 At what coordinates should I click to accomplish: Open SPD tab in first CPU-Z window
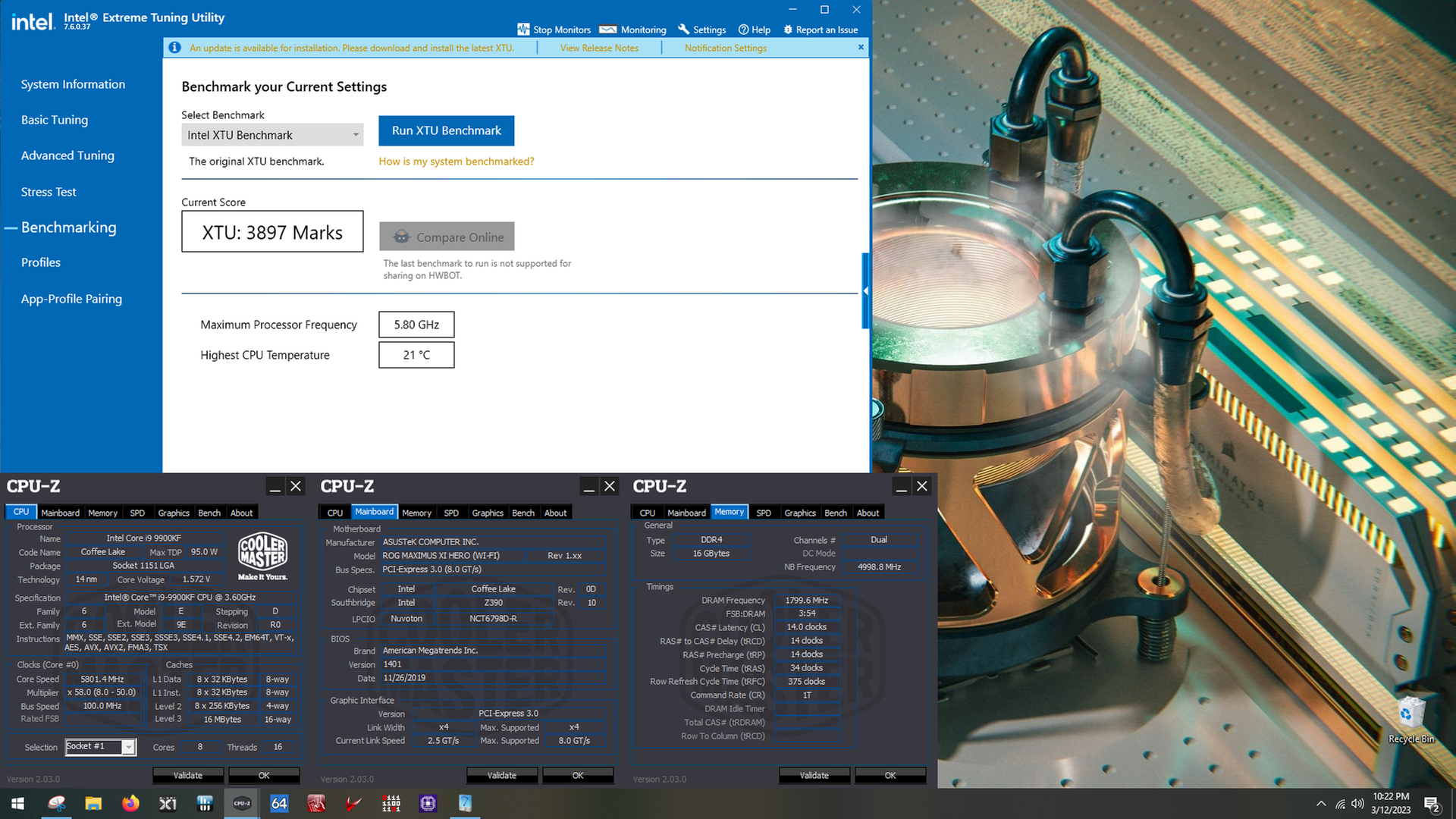click(137, 513)
